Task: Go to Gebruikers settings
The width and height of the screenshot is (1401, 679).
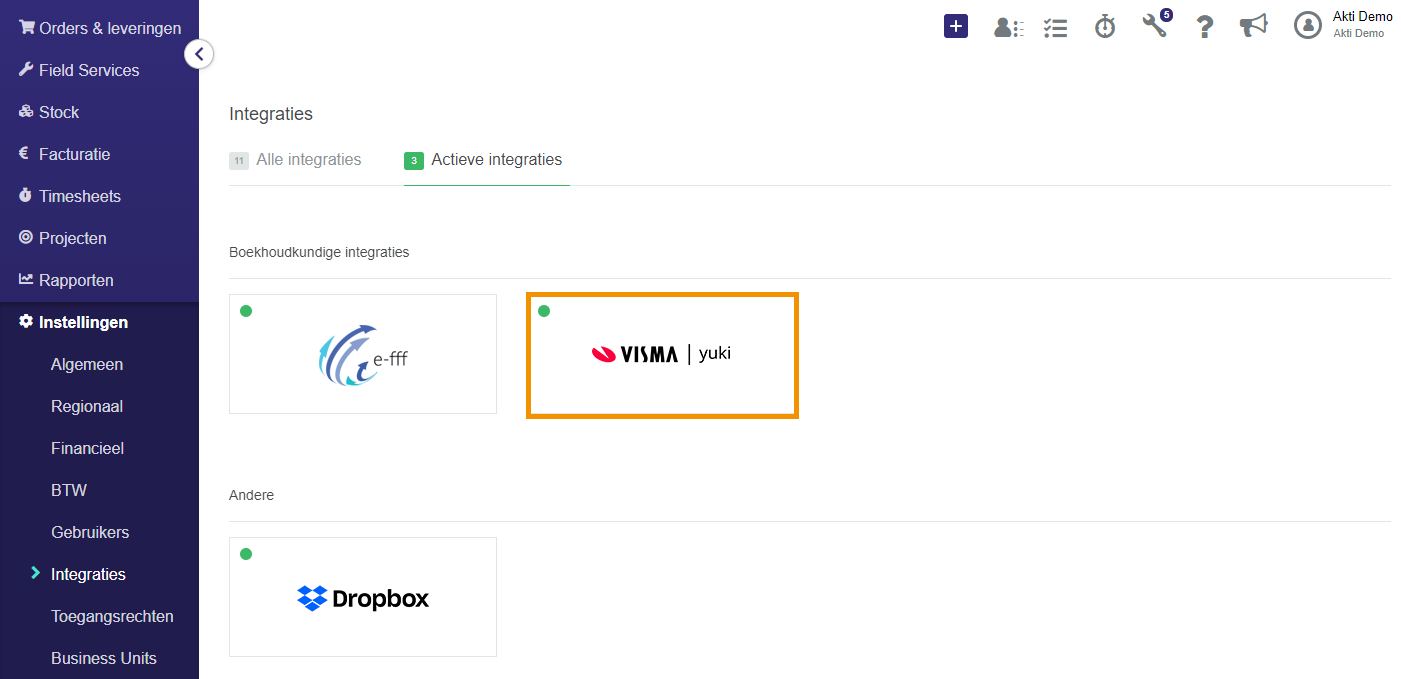Action: point(90,532)
